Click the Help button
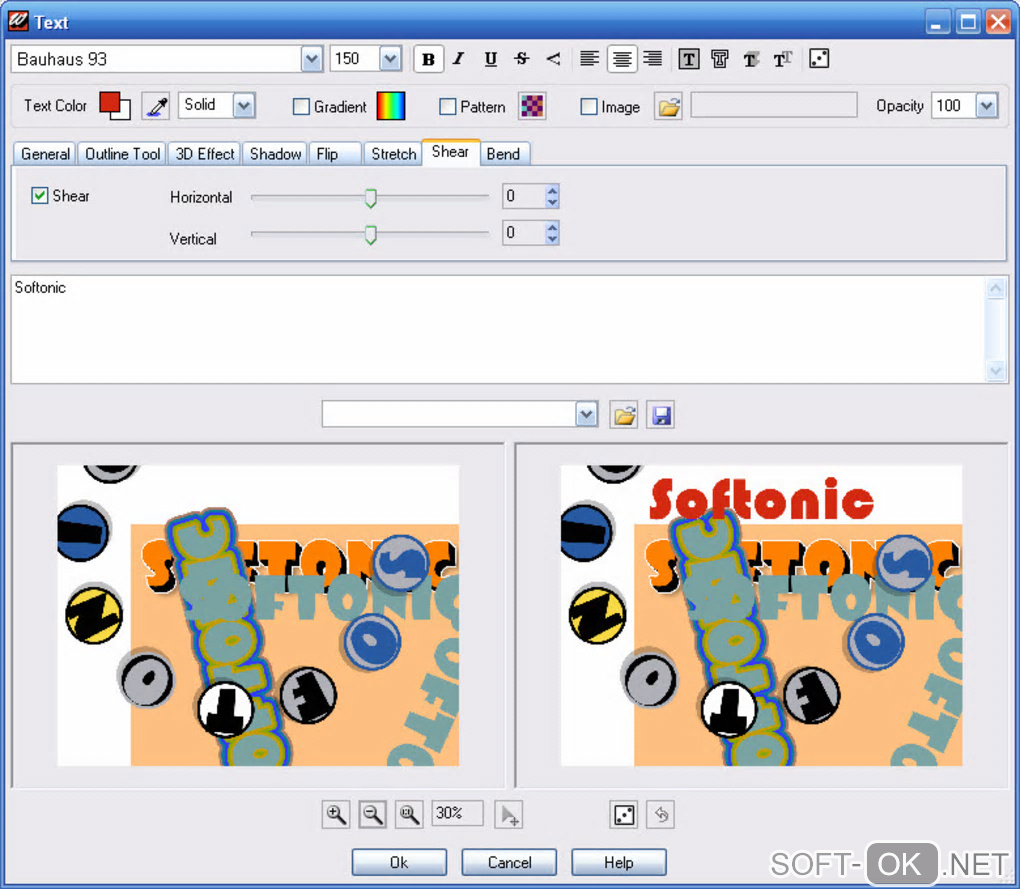Image resolution: width=1020 pixels, height=889 pixels. 618,862
